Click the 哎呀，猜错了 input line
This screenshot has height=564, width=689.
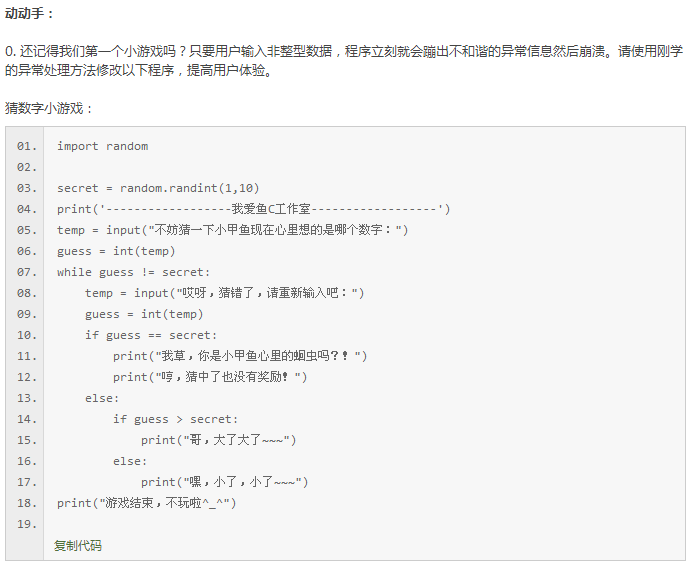225,293
